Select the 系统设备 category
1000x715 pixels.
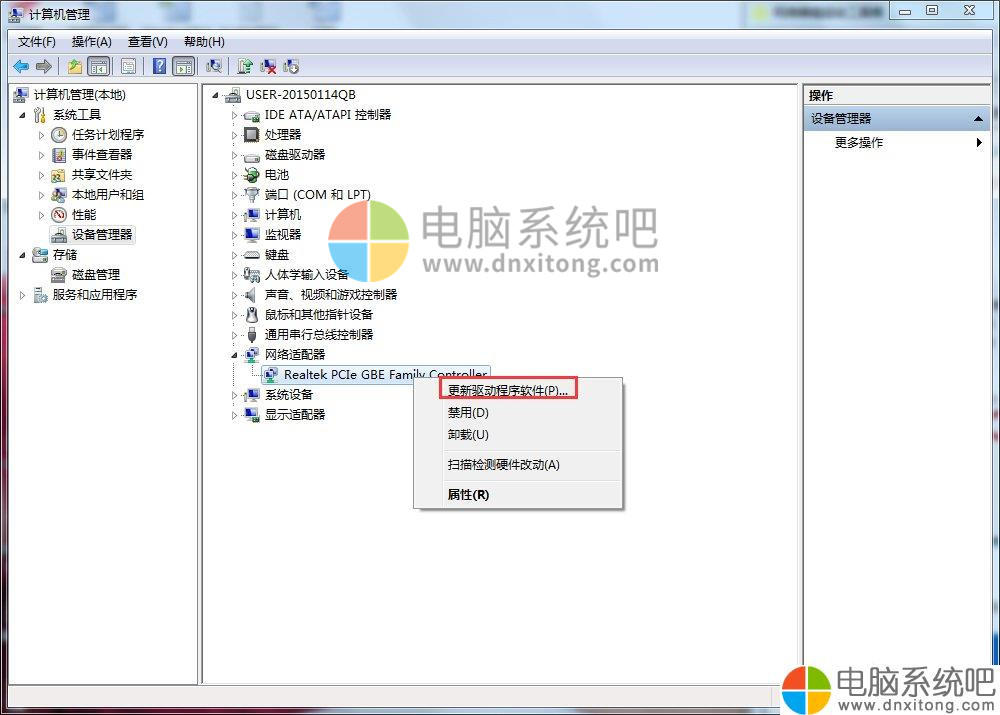point(289,395)
